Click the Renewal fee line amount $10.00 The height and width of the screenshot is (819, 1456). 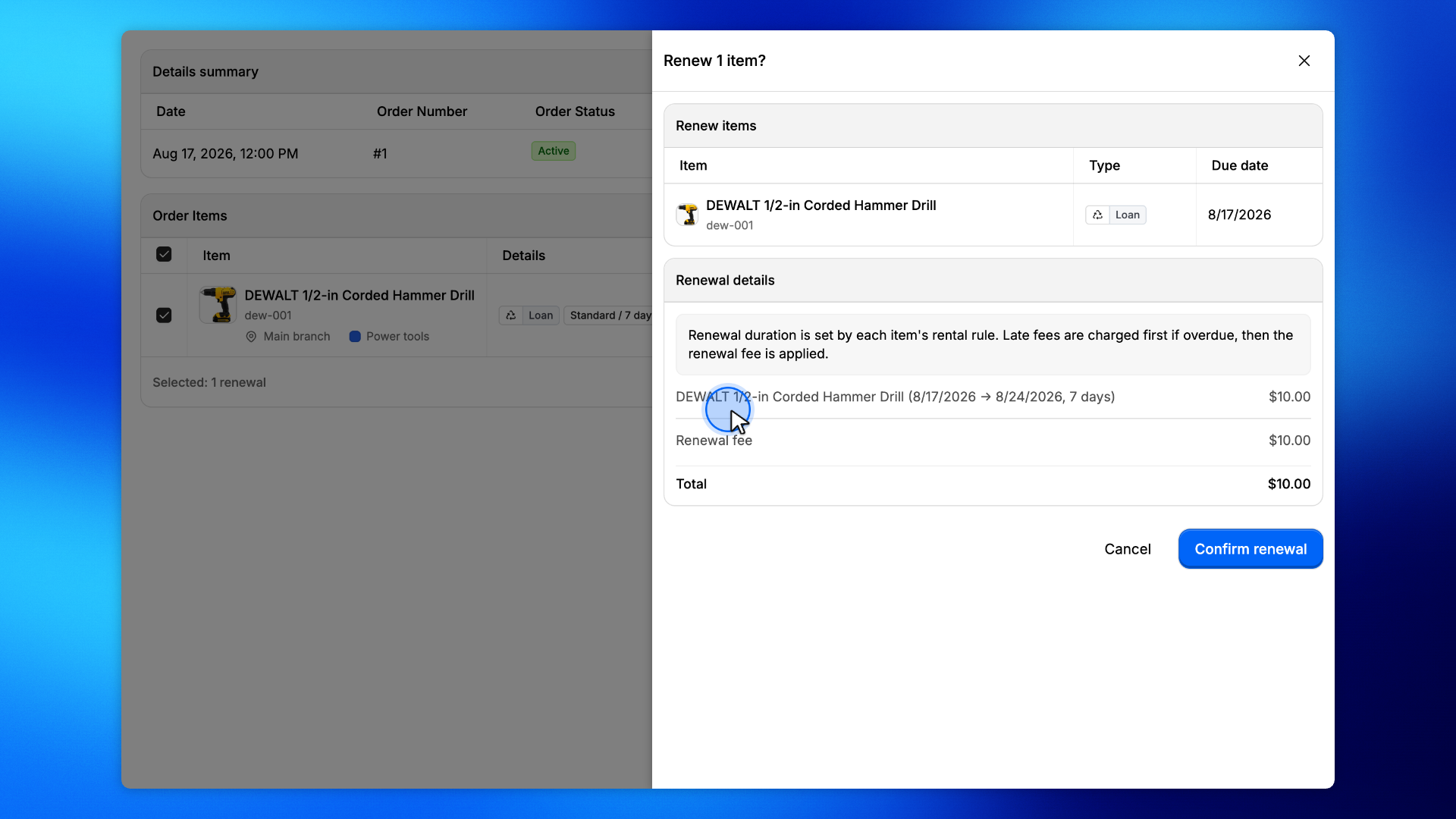(1289, 441)
